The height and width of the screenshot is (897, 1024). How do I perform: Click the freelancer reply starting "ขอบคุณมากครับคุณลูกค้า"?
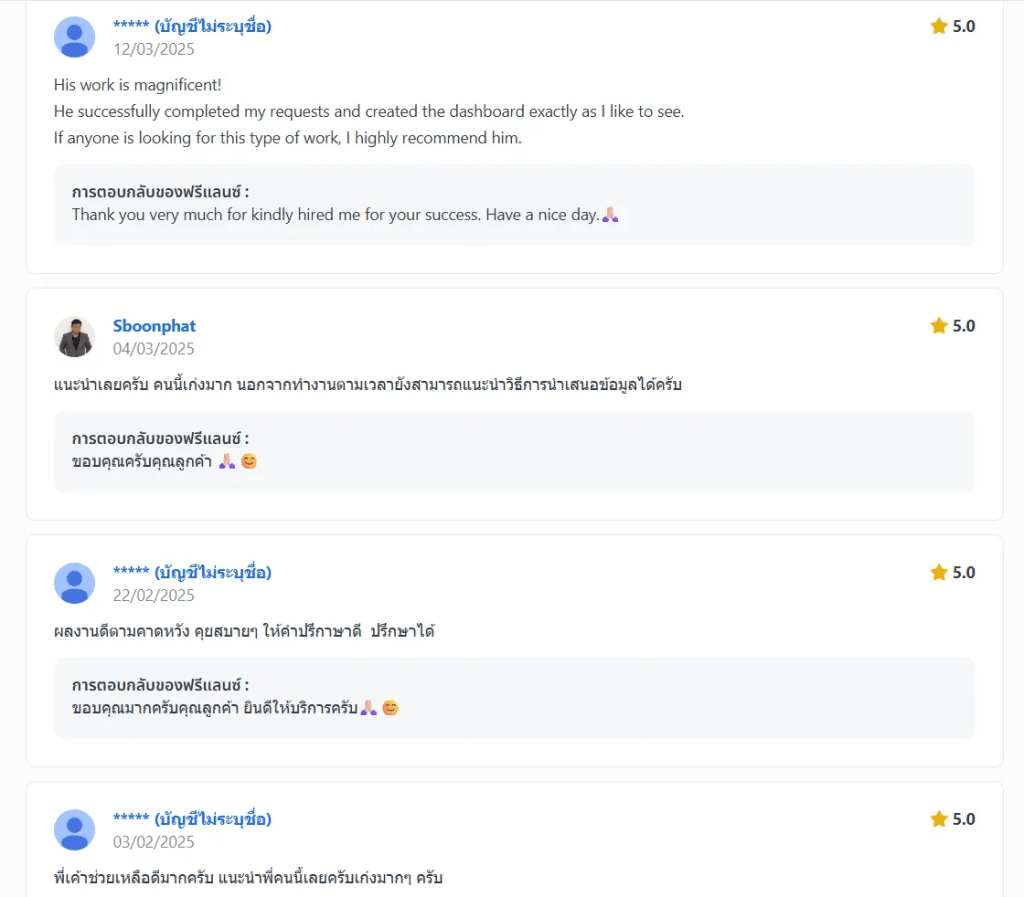[215, 709]
